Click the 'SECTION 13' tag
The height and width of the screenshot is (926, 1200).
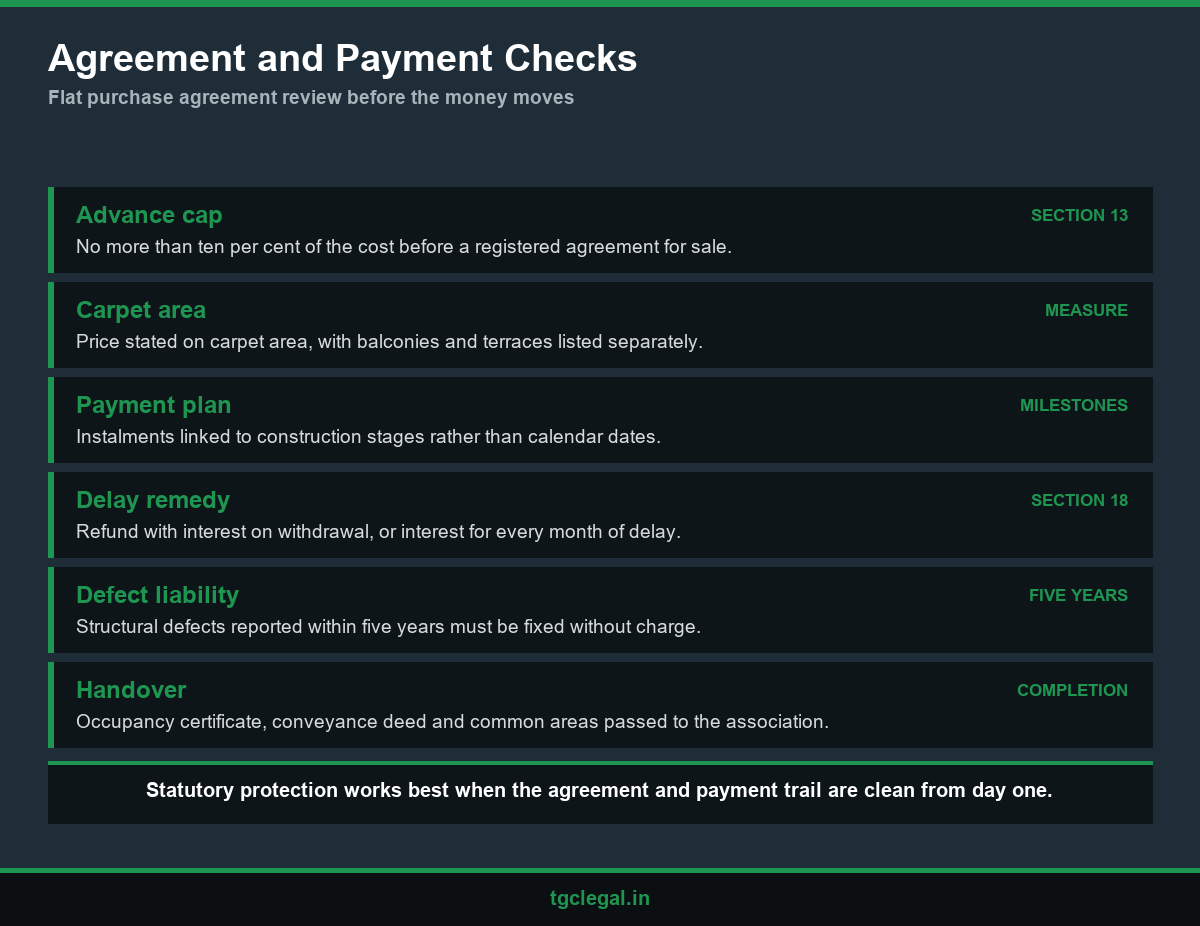[x=1079, y=215]
